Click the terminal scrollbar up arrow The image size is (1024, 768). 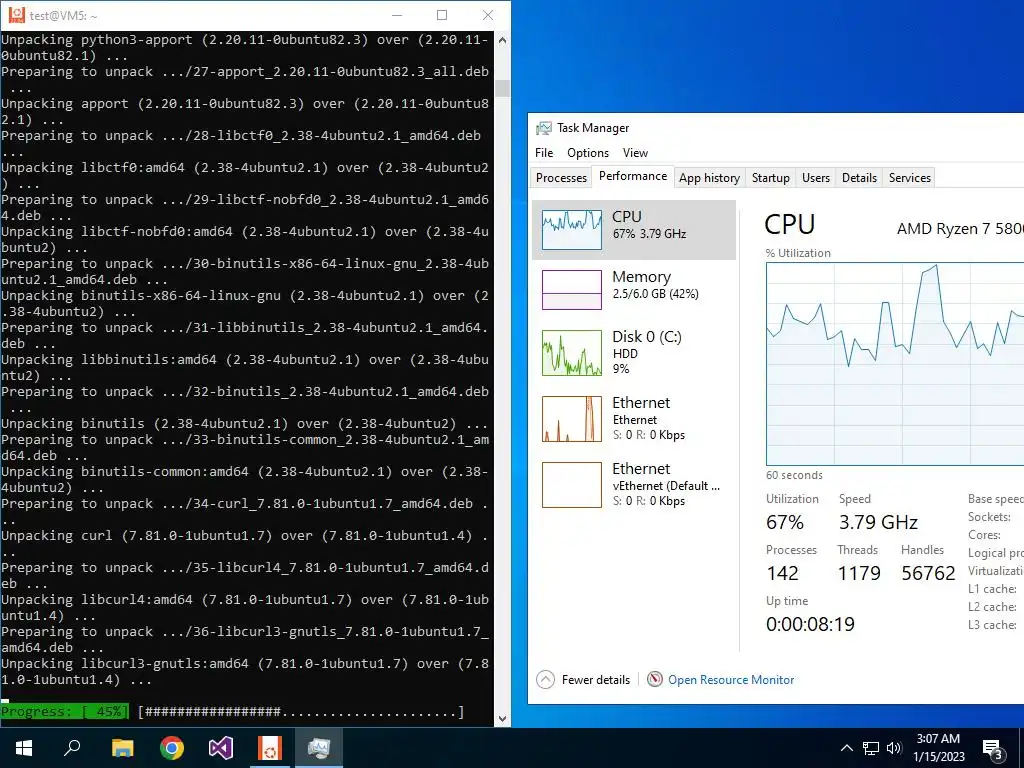502,40
